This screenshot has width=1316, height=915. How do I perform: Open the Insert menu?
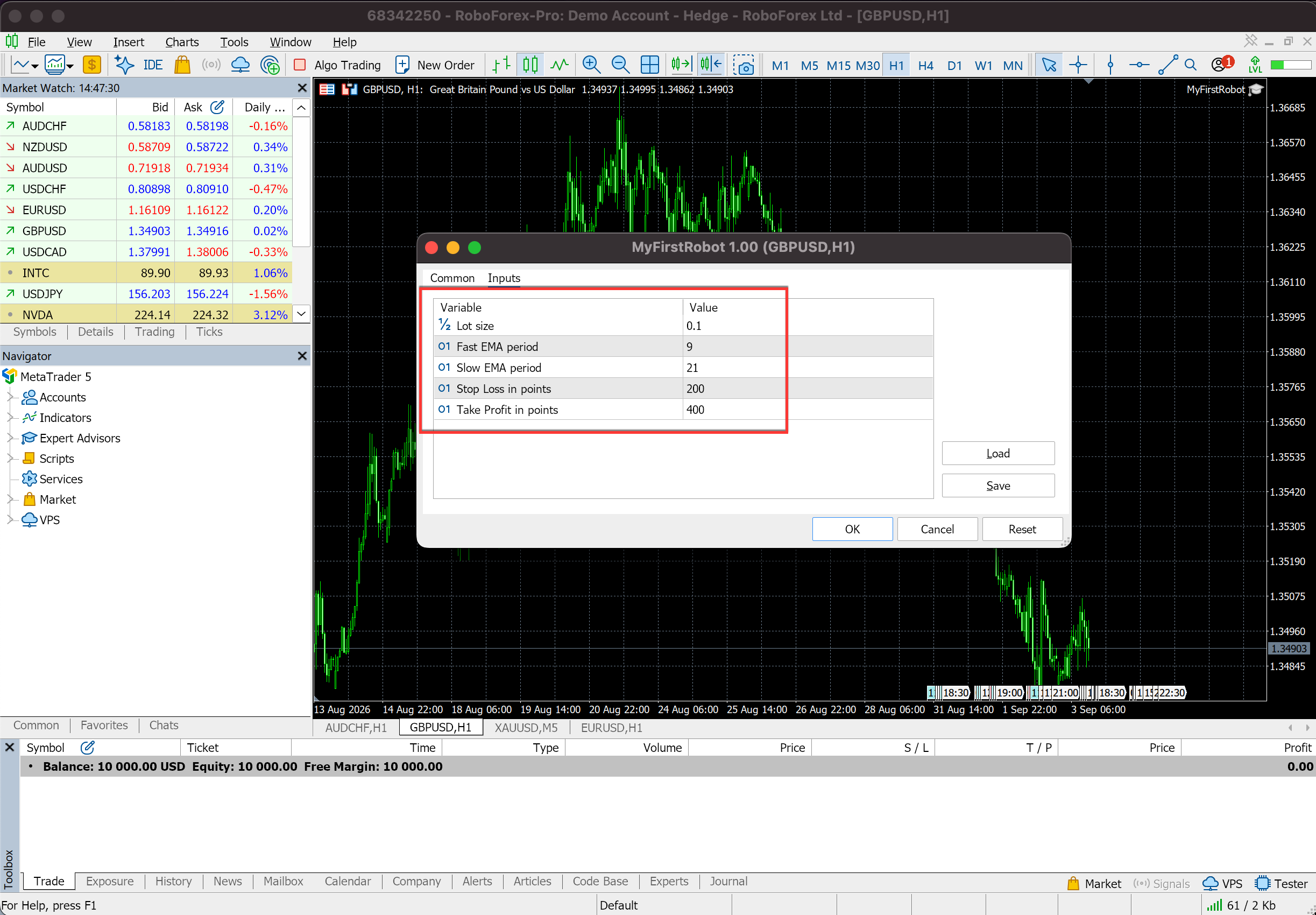coord(129,42)
